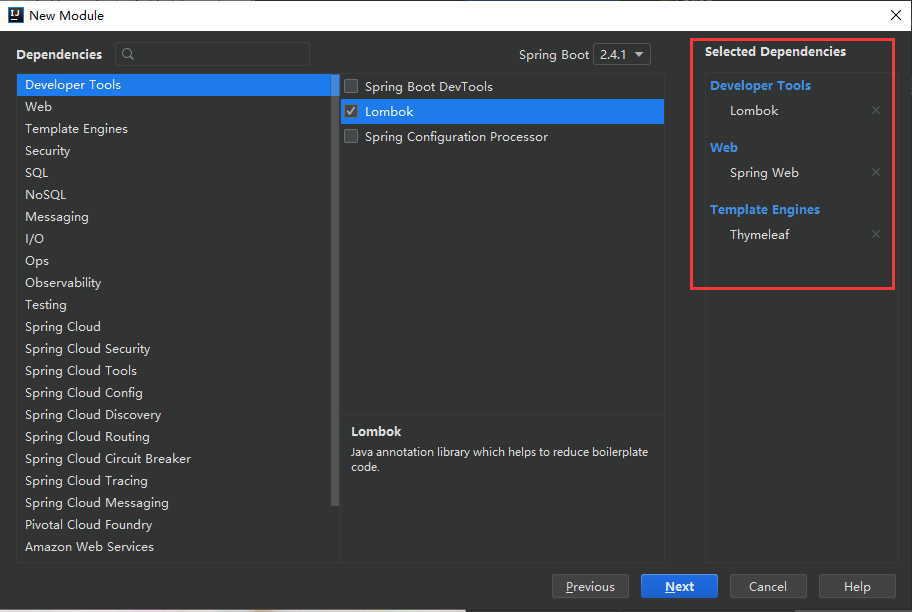Open Template Engines category
Image resolution: width=912 pixels, height=612 pixels.
coord(173,129)
